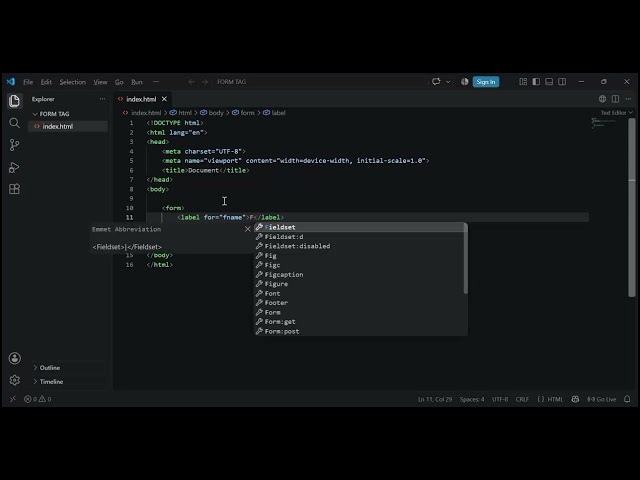This screenshot has width=640, height=480.
Task: Open index.html in the file tree
Action: pyautogui.click(x=58, y=127)
